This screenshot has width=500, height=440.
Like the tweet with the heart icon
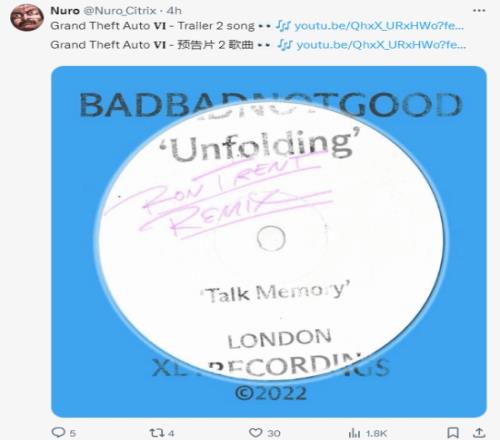[256, 433]
